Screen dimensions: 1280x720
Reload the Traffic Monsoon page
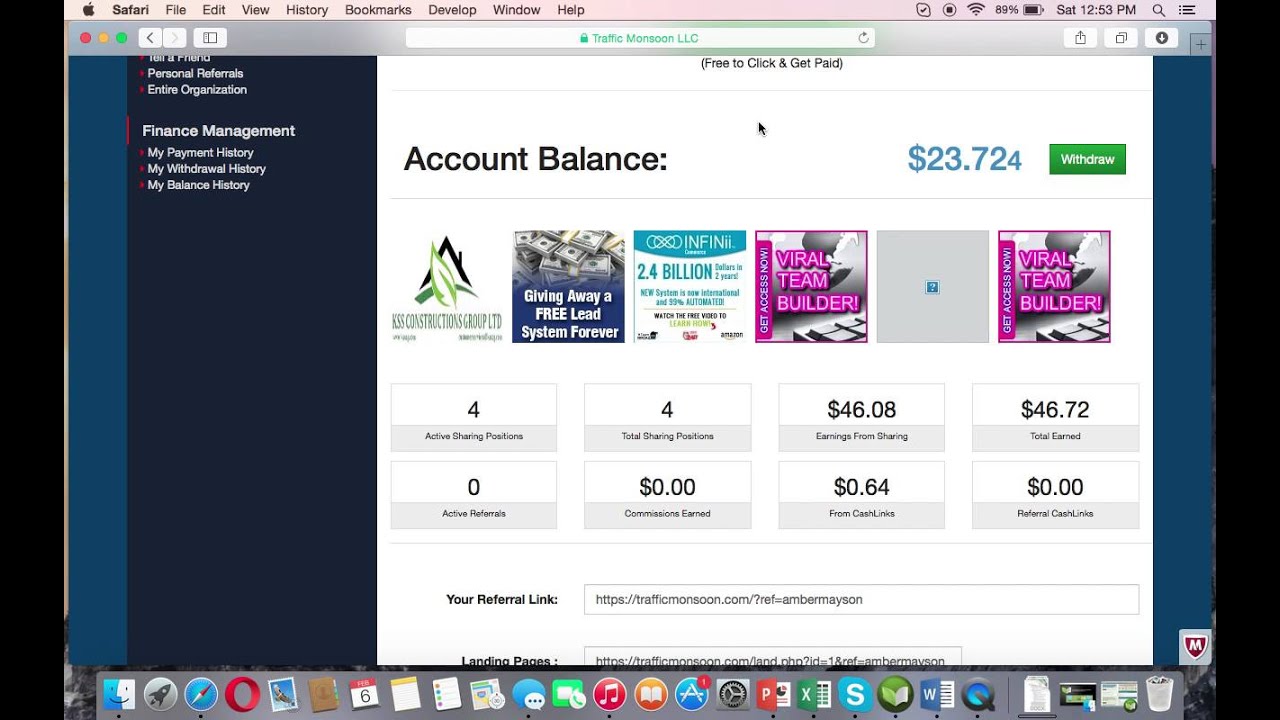[x=863, y=38]
